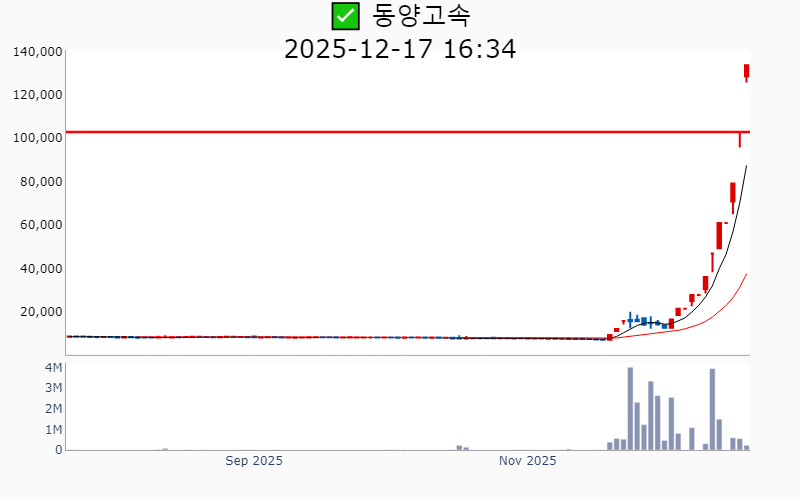Select the 100,000 price axis label

pyautogui.click(x=39, y=138)
